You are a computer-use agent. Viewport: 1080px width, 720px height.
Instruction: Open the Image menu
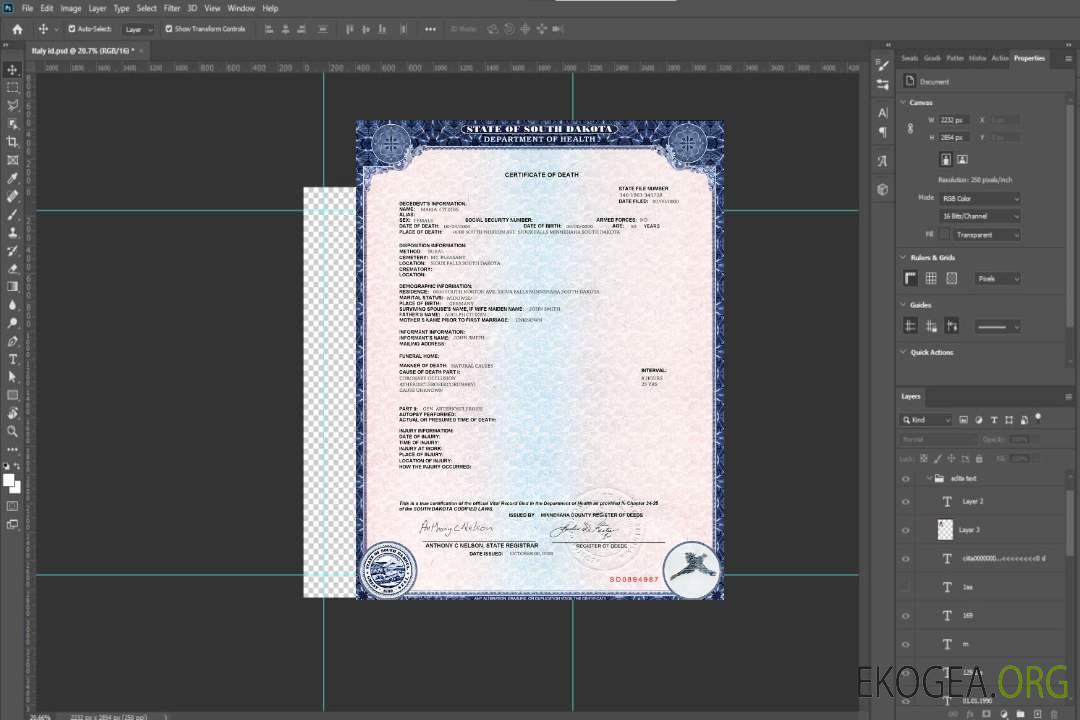(x=70, y=8)
